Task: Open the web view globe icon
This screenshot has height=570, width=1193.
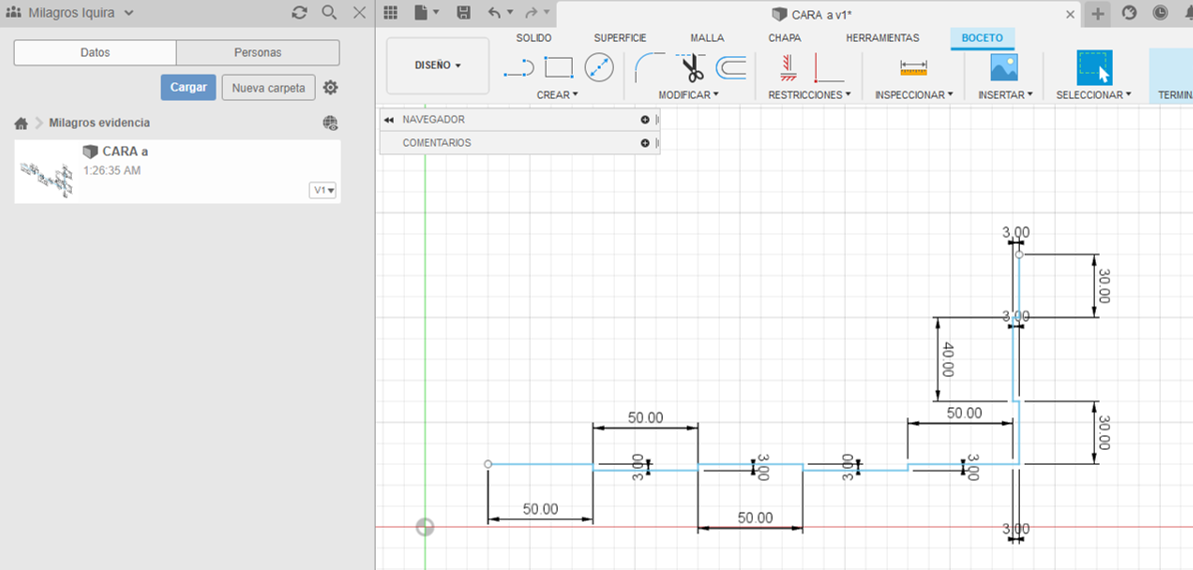Action: pos(330,123)
